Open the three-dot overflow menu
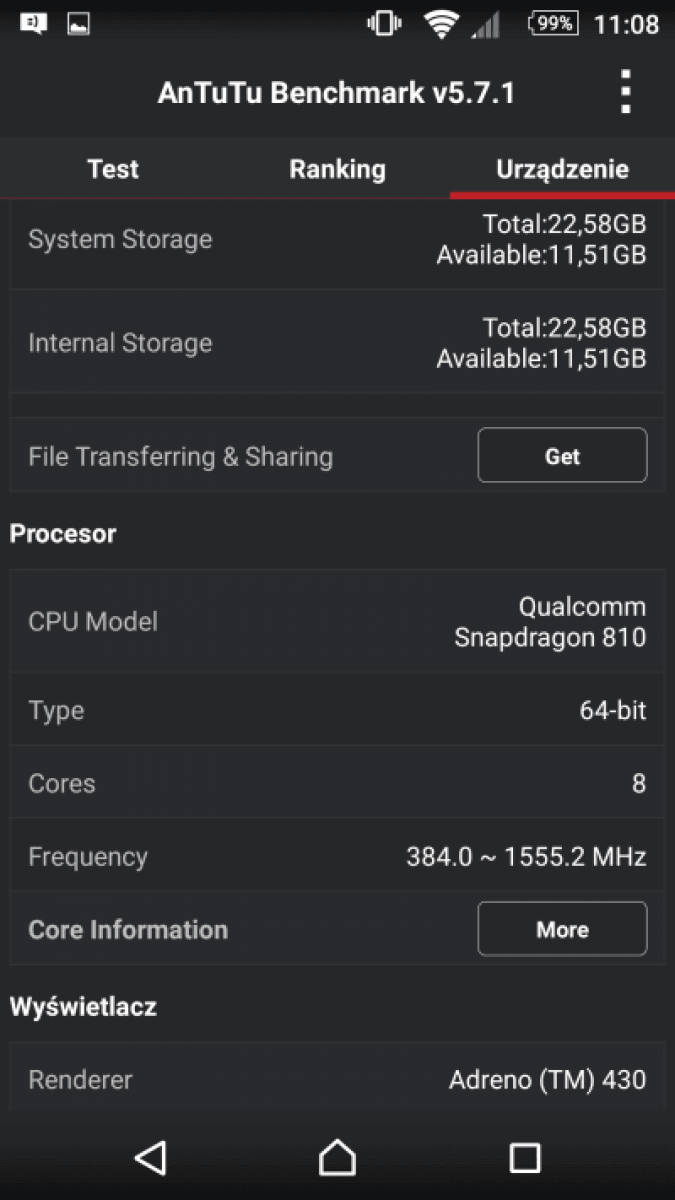 [x=625, y=92]
